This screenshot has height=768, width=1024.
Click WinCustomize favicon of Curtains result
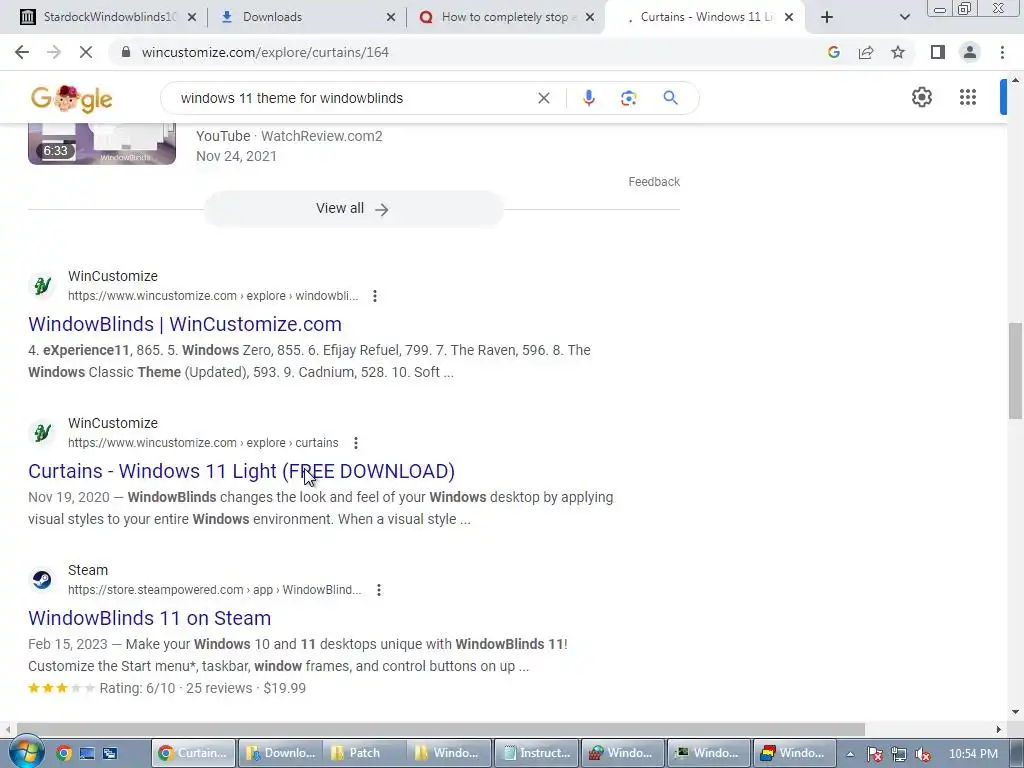pos(42,432)
